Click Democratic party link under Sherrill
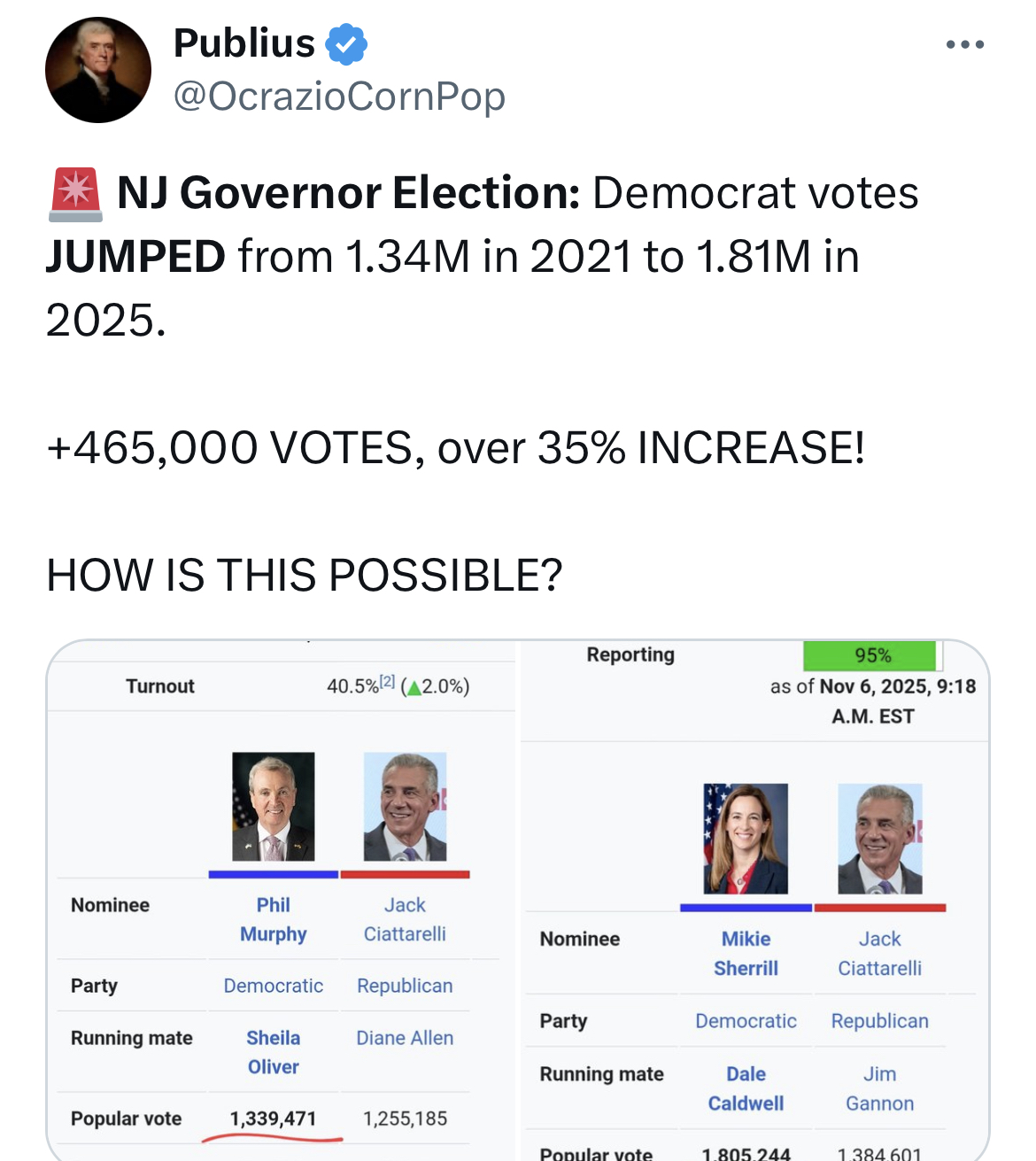The height and width of the screenshot is (1161, 1036). [746, 1021]
